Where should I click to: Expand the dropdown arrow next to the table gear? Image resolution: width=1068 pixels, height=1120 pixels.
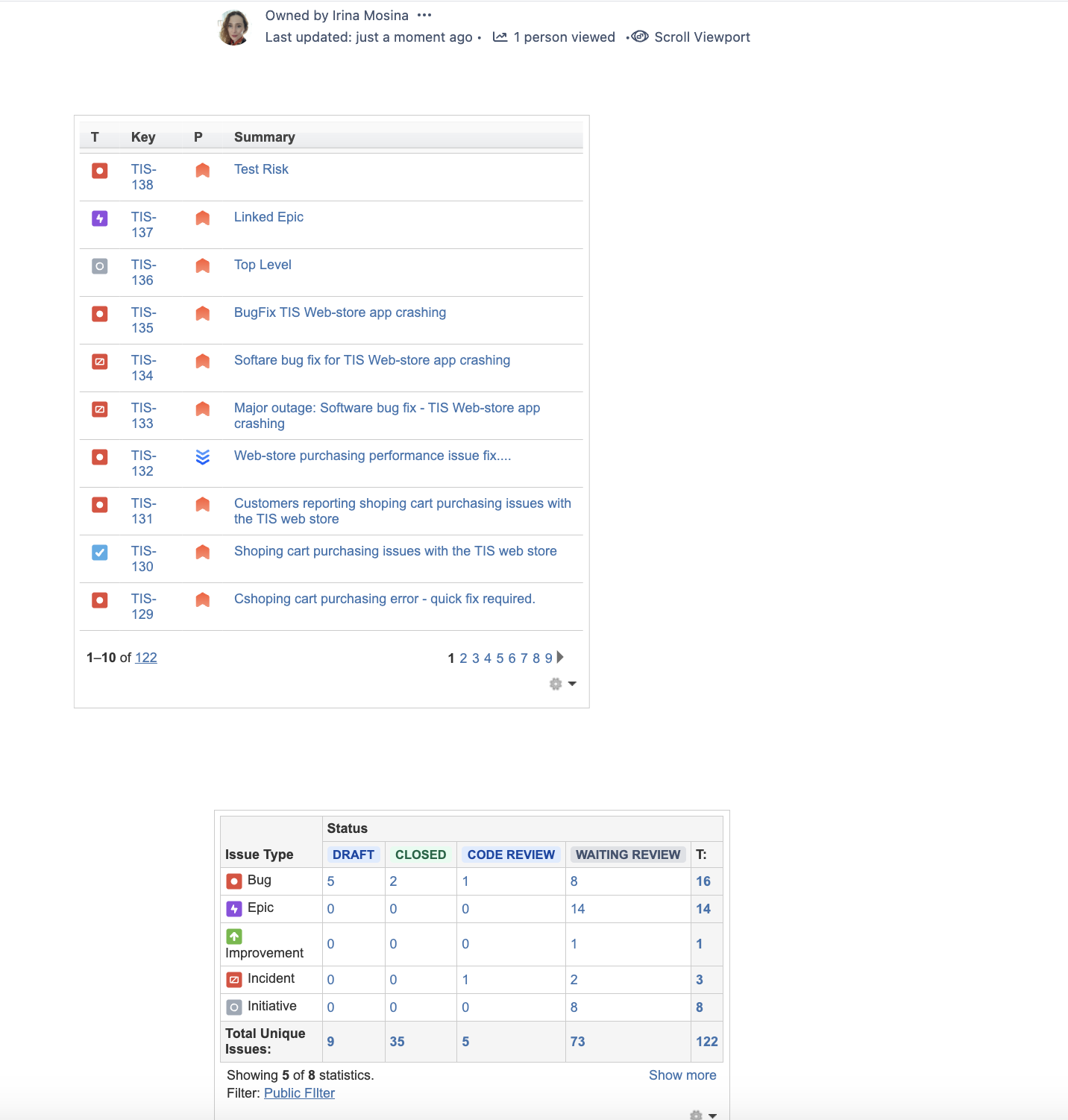pos(573,685)
